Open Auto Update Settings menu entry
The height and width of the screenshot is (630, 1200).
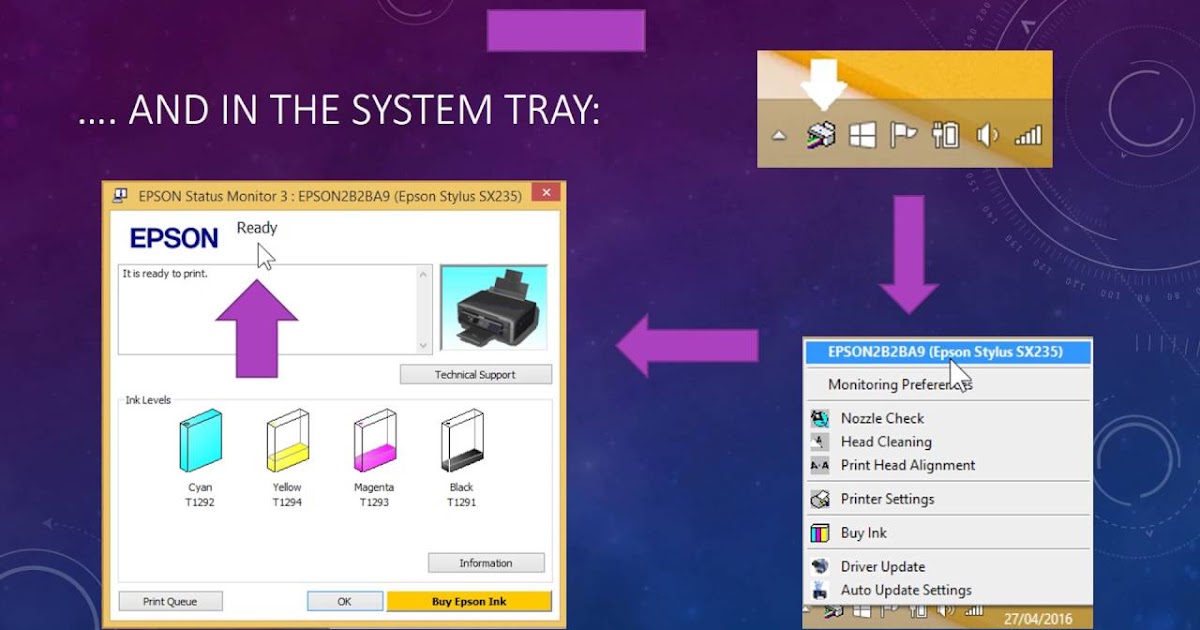(947, 590)
